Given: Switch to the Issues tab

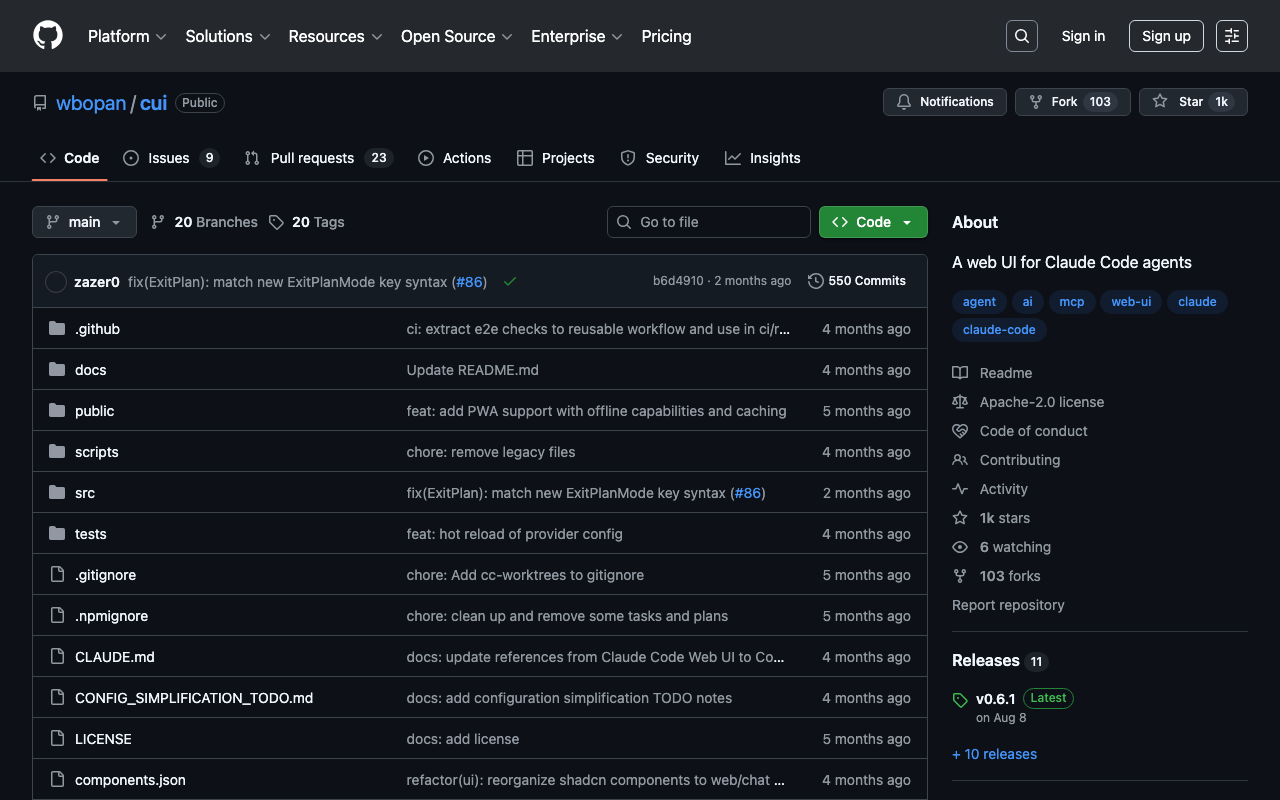Looking at the screenshot, I should (x=169, y=158).
